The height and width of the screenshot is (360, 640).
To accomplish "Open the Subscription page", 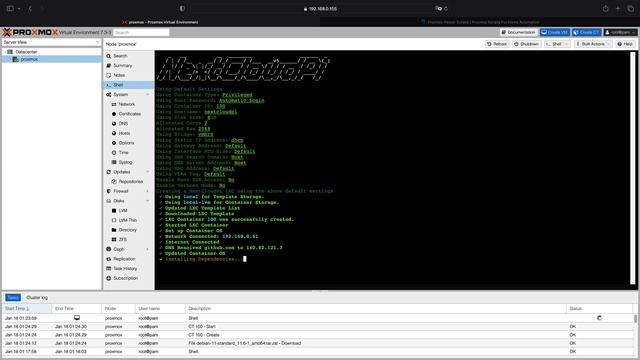I will (125, 278).
